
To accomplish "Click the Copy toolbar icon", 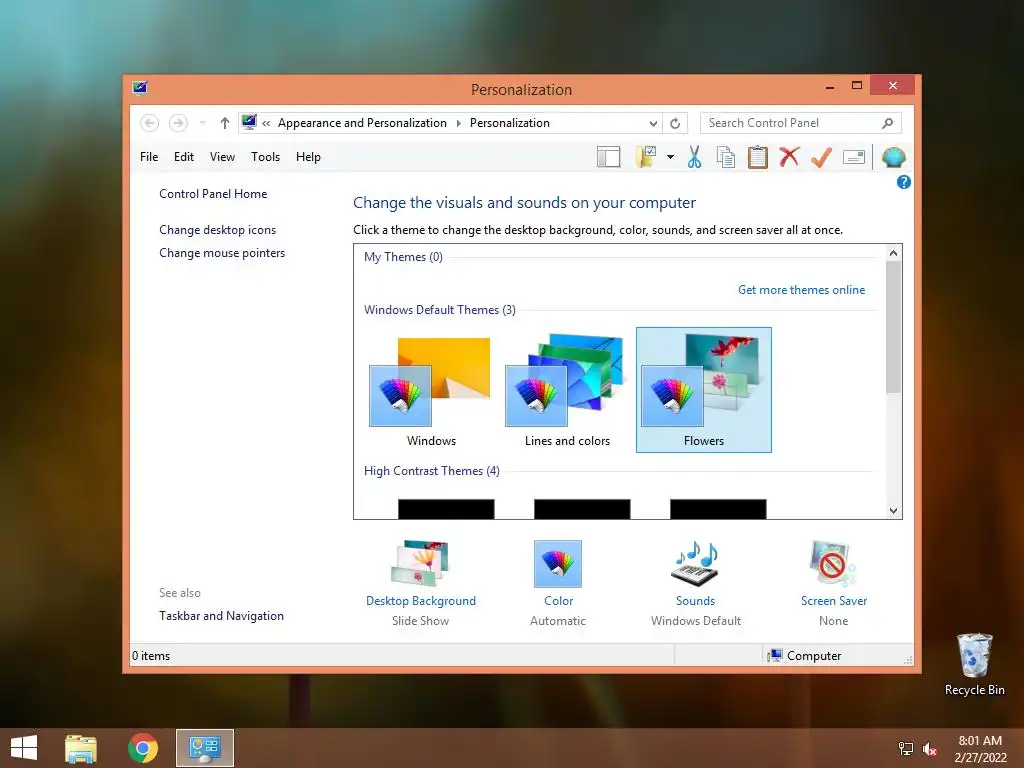I will (726, 157).
